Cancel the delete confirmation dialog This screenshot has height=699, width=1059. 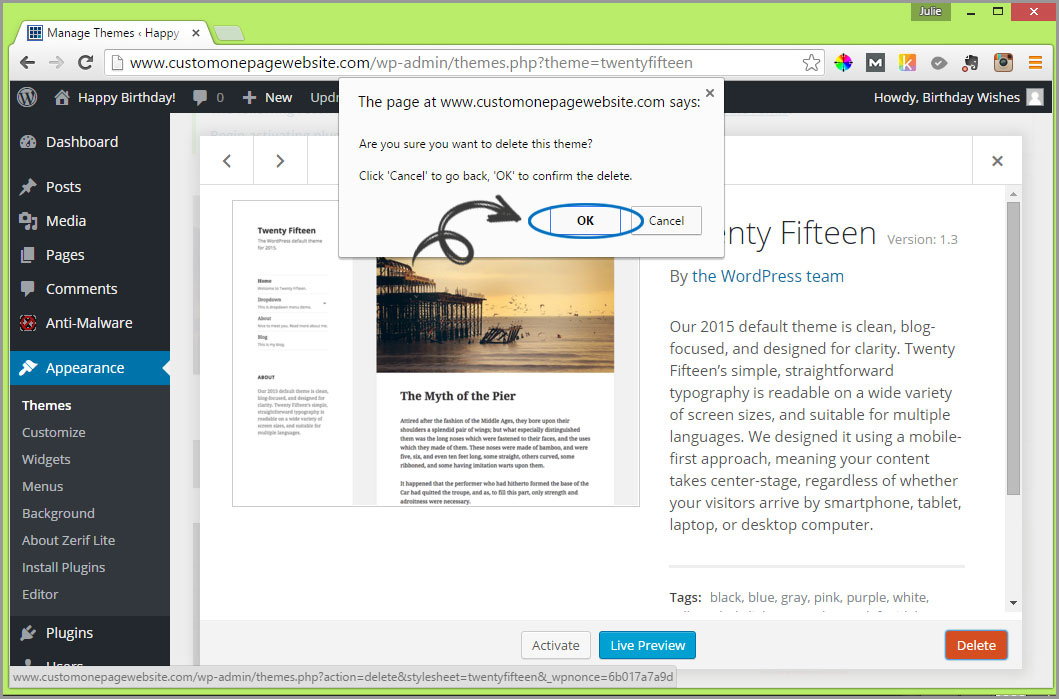tap(666, 221)
